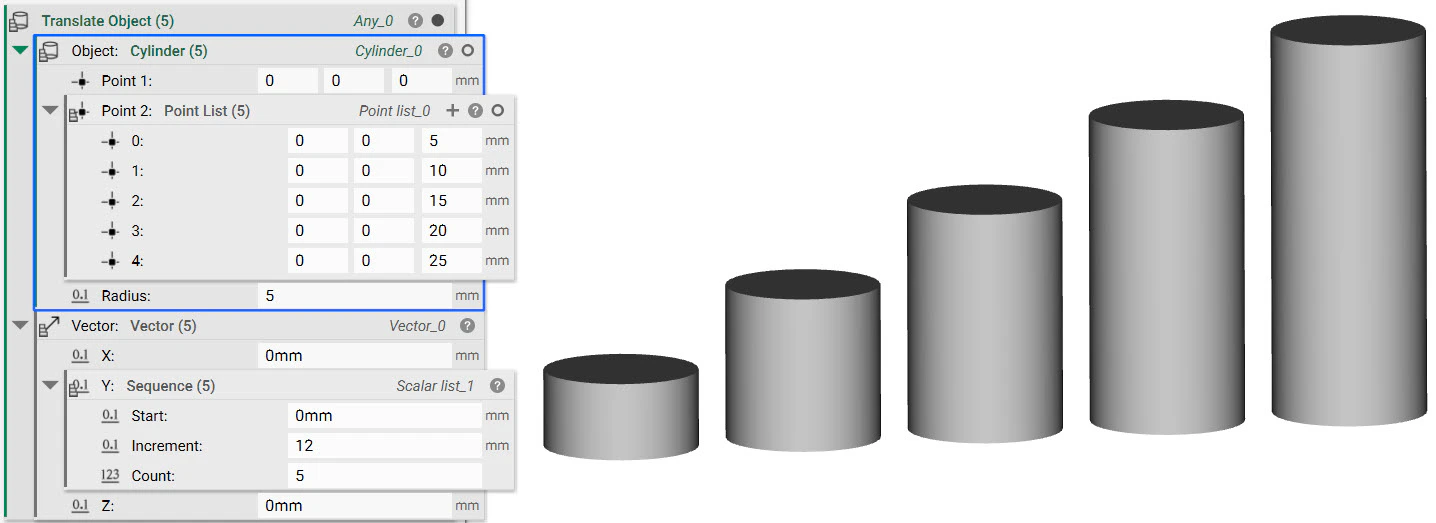Select the tallest cylinder in viewport
1436x523 pixels.
point(1349,222)
